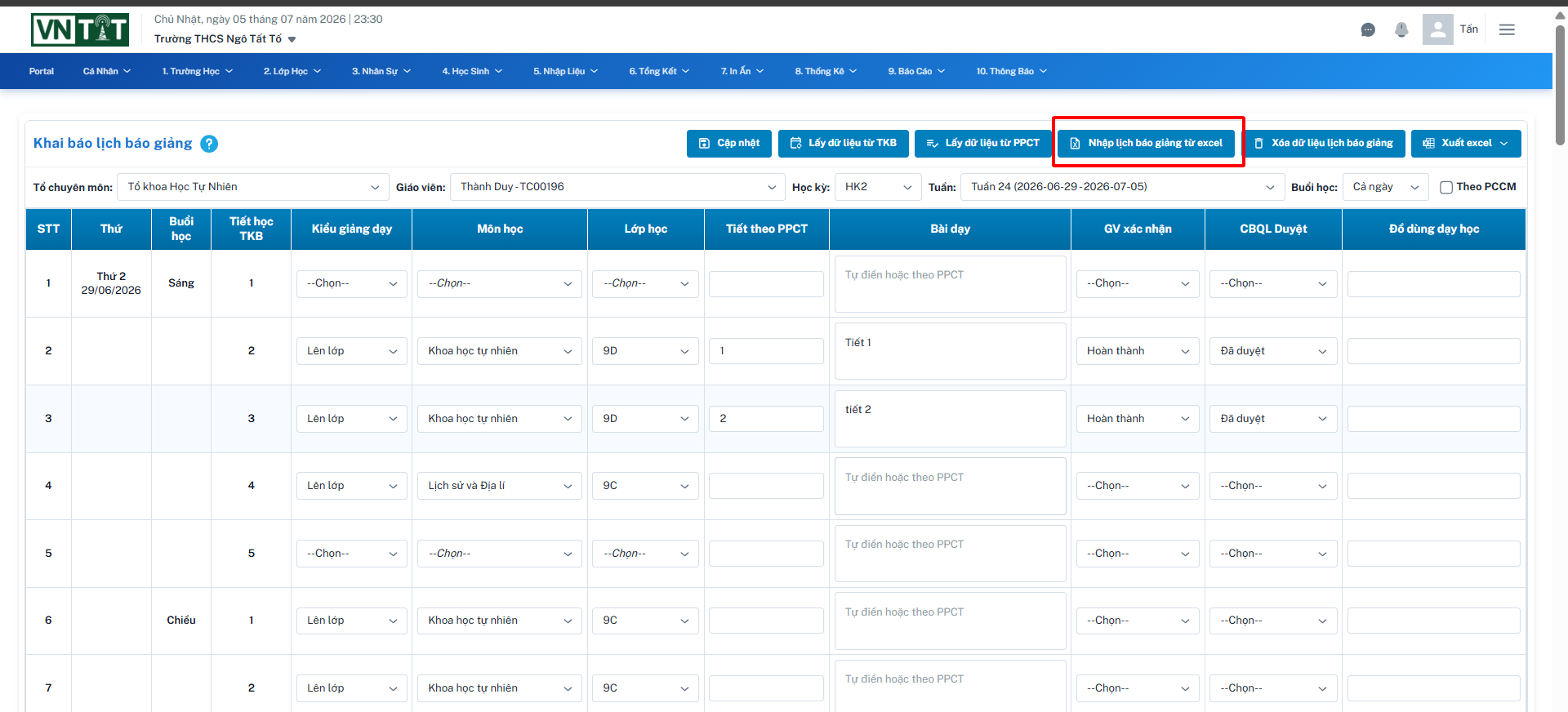Viewport: 1568px width, 712px height.
Task: Open the 4. Học Sinh menu
Action: [x=472, y=71]
